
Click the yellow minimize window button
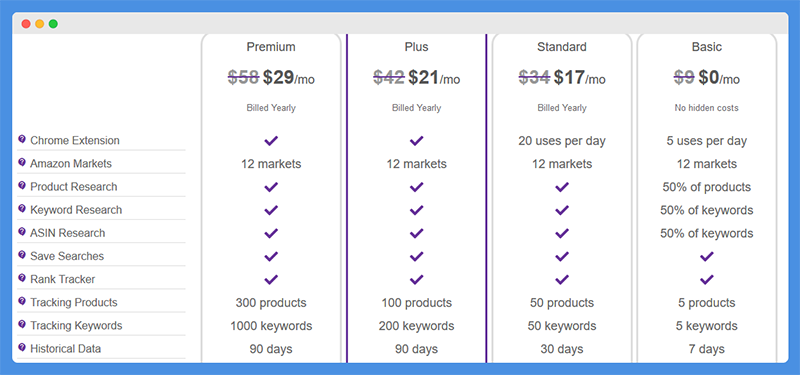pos(39,23)
